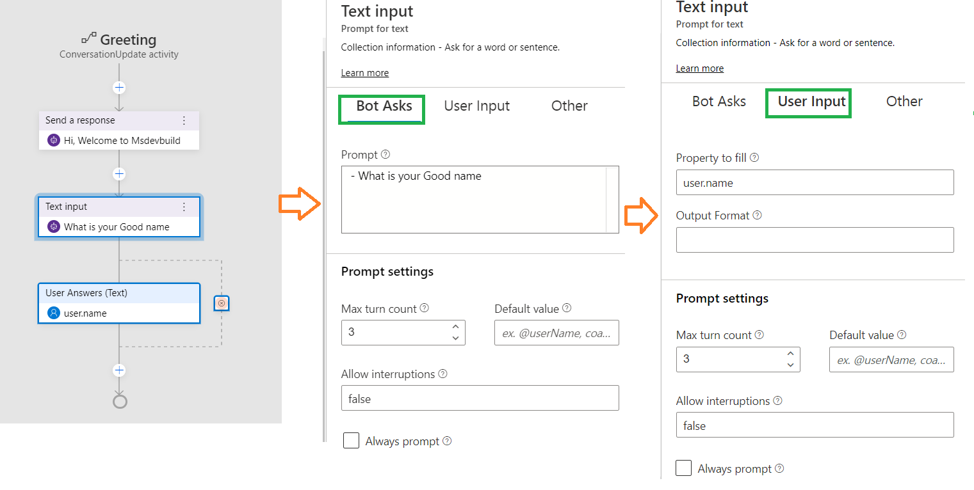Open the Send a response node's three-dot menu
974x490 pixels.
(x=184, y=120)
